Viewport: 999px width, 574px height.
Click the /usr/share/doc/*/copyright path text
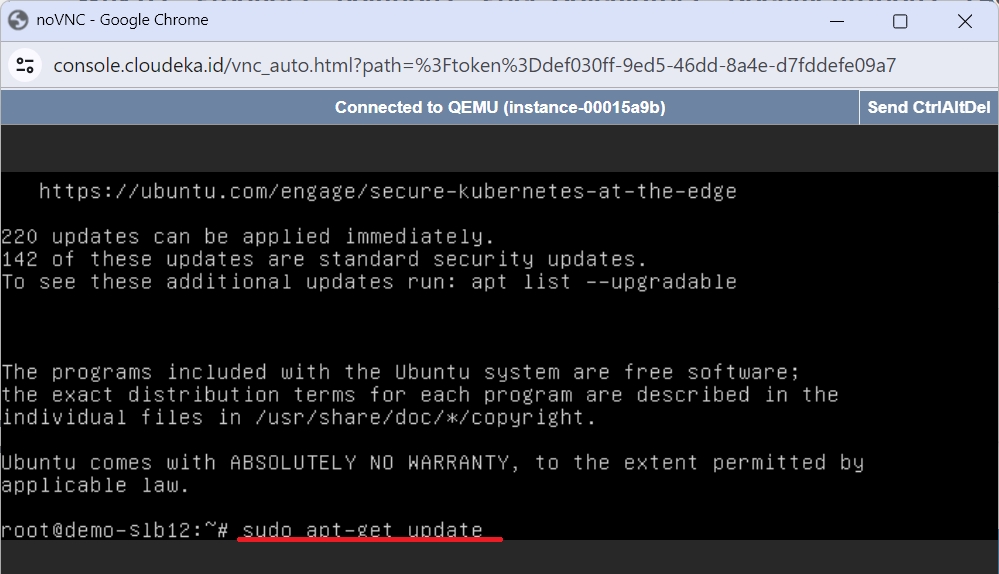pos(426,417)
